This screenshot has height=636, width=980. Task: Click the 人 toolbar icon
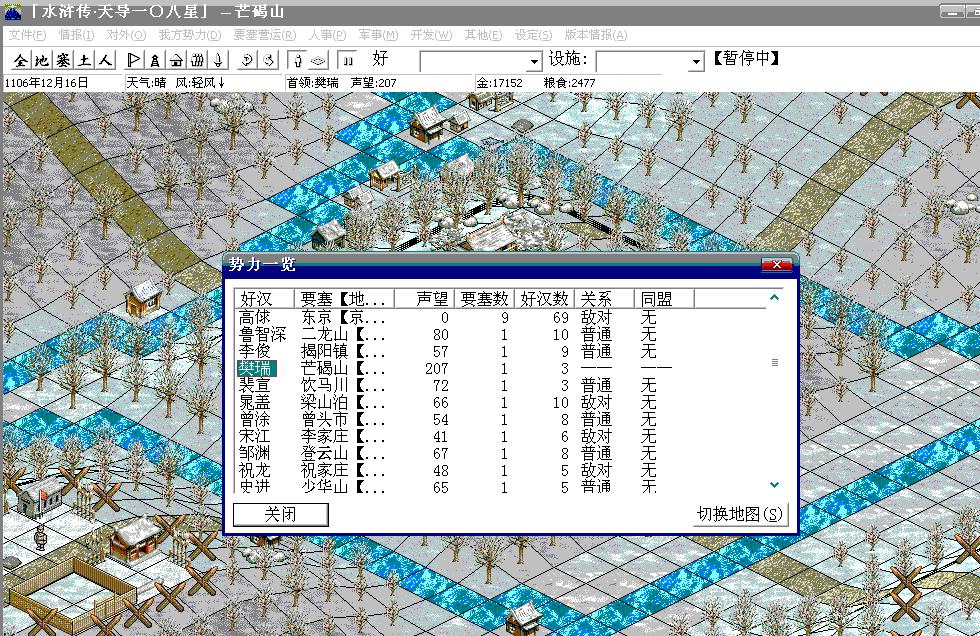(106, 61)
